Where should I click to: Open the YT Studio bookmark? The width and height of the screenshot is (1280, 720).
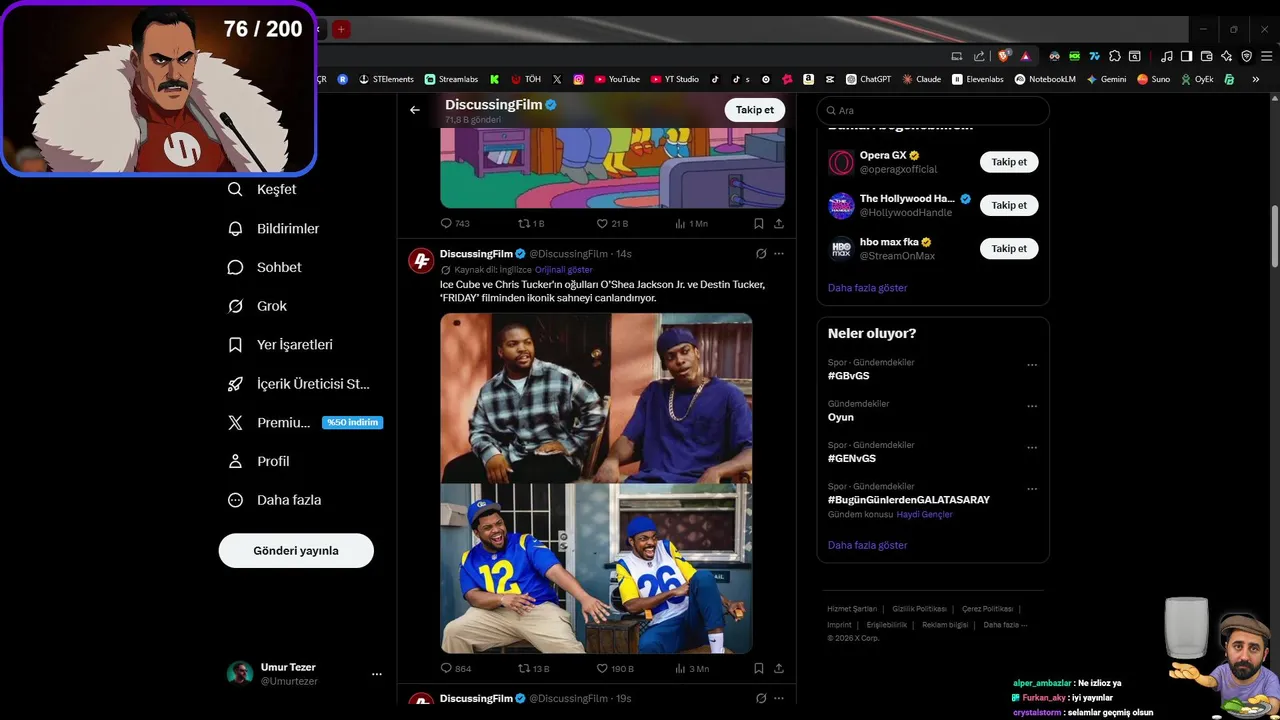point(675,79)
